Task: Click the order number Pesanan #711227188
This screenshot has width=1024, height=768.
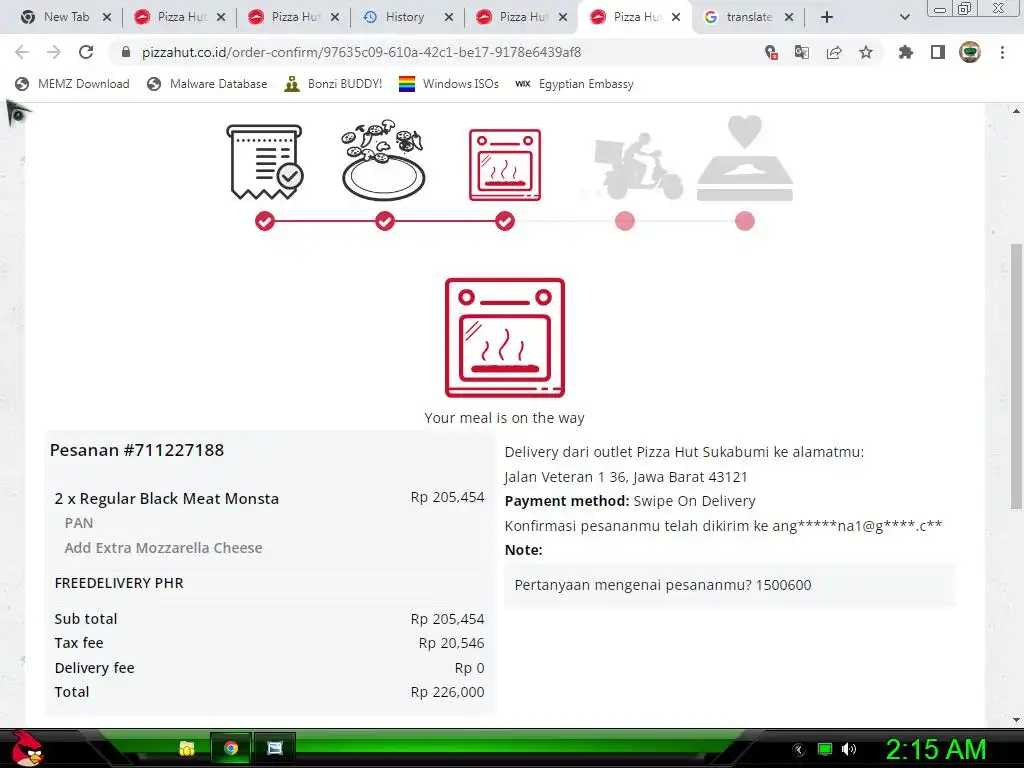Action: (136, 450)
